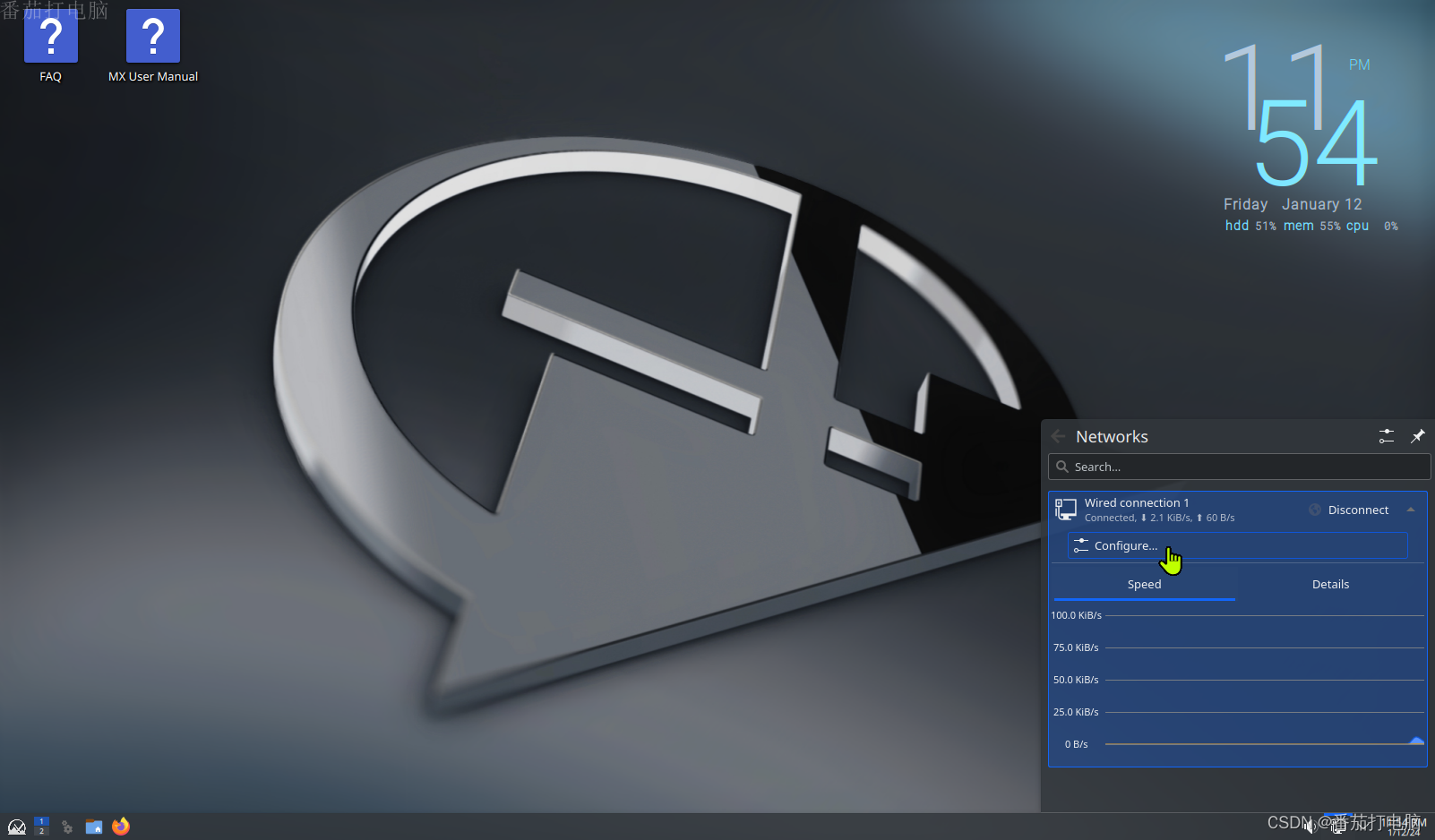Open system settings gears icon in taskbar
The width and height of the screenshot is (1435, 840).
[x=67, y=827]
